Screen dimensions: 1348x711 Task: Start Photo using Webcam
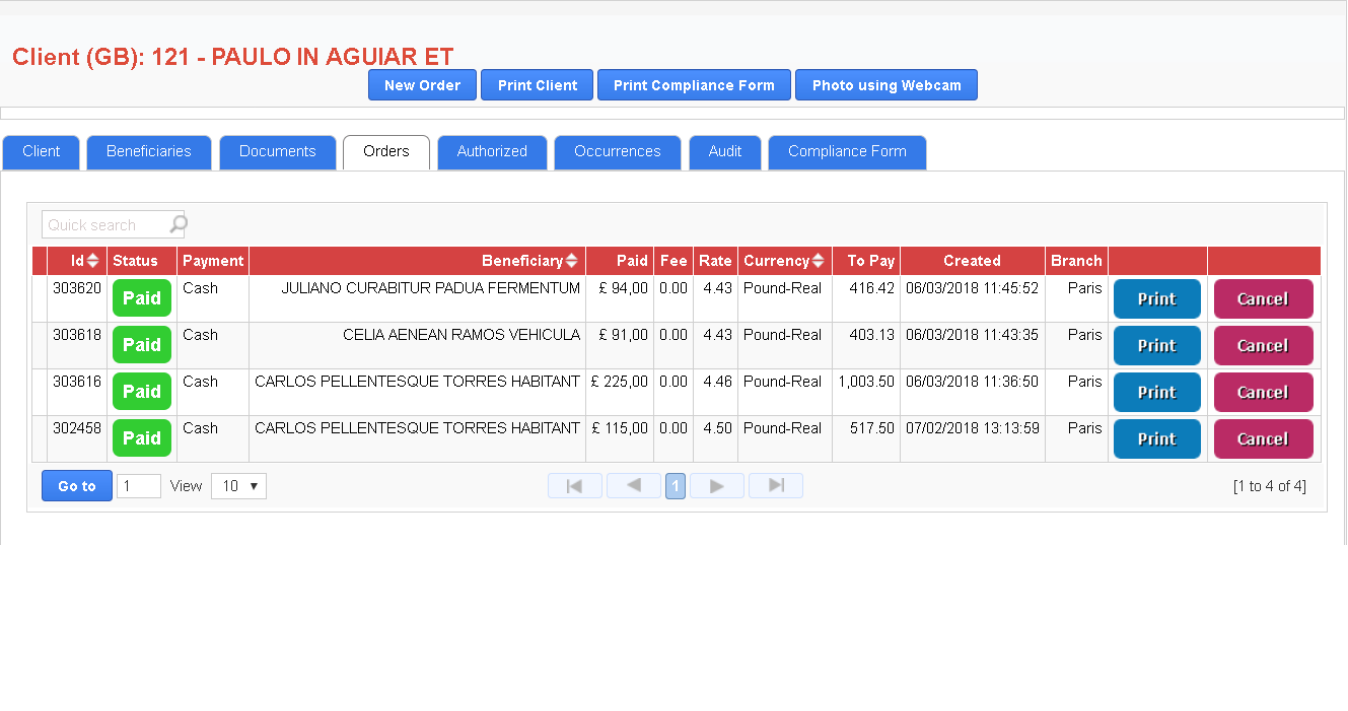886,86
